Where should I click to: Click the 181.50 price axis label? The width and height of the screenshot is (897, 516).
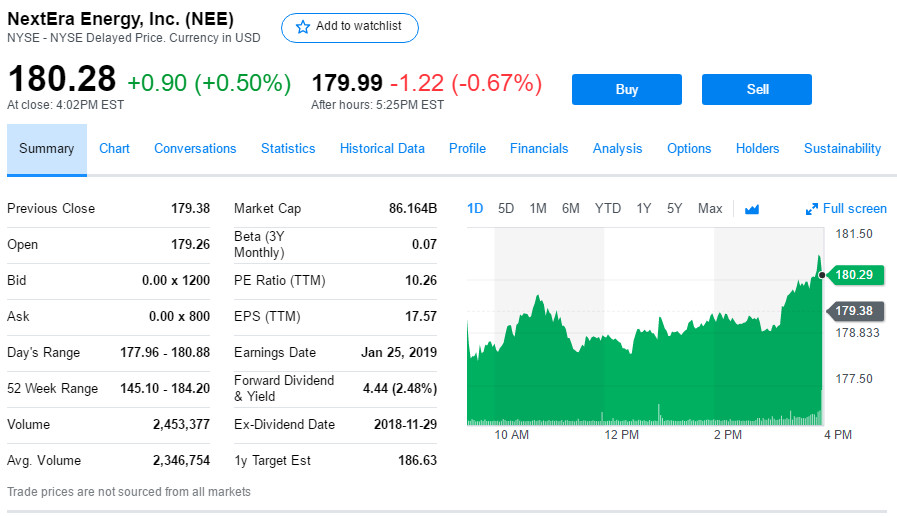pyautogui.click(x=854, y=234)
